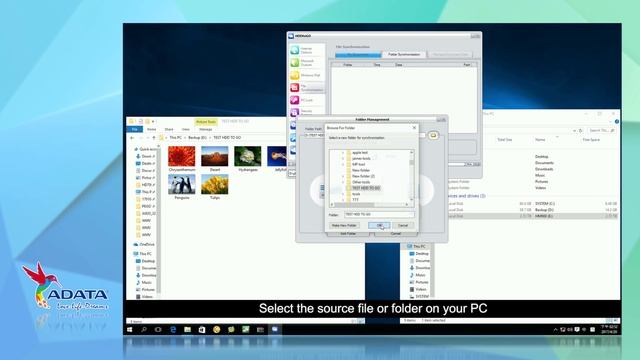Close the Browse For Folder dialog
The image size is (640, 360).
click(x=414, y=128)
